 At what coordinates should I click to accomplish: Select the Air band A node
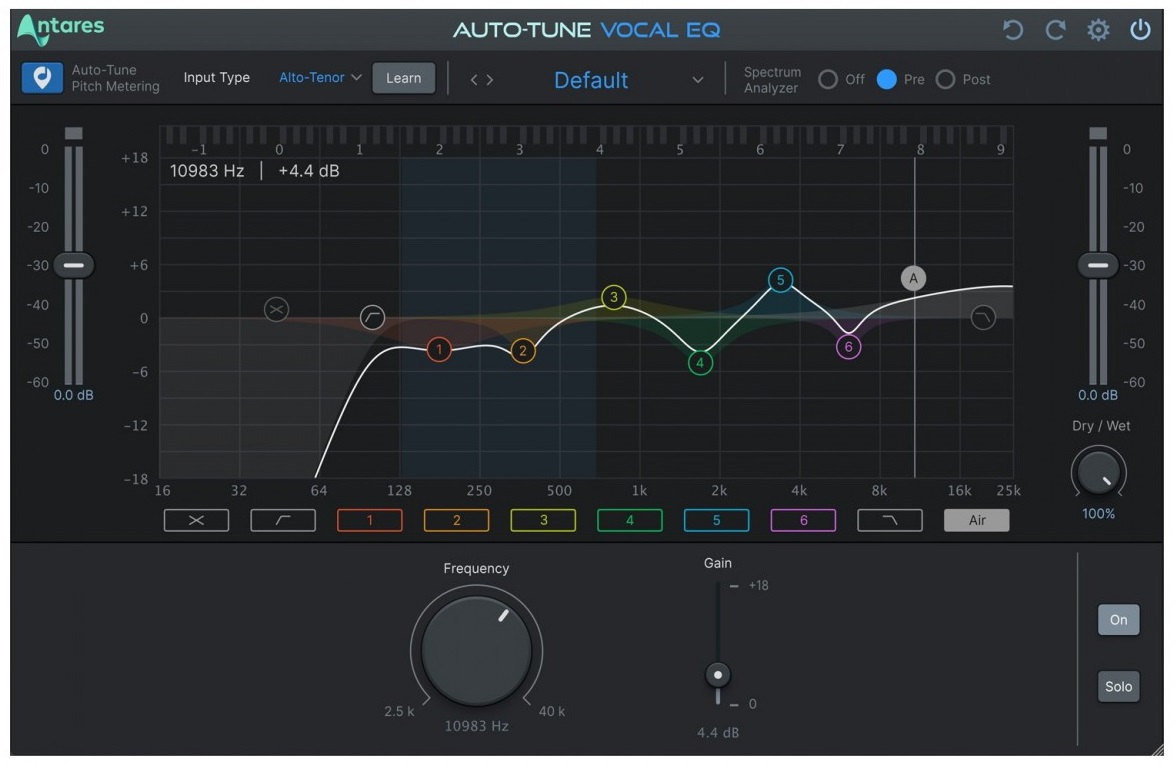pos(913,279)
